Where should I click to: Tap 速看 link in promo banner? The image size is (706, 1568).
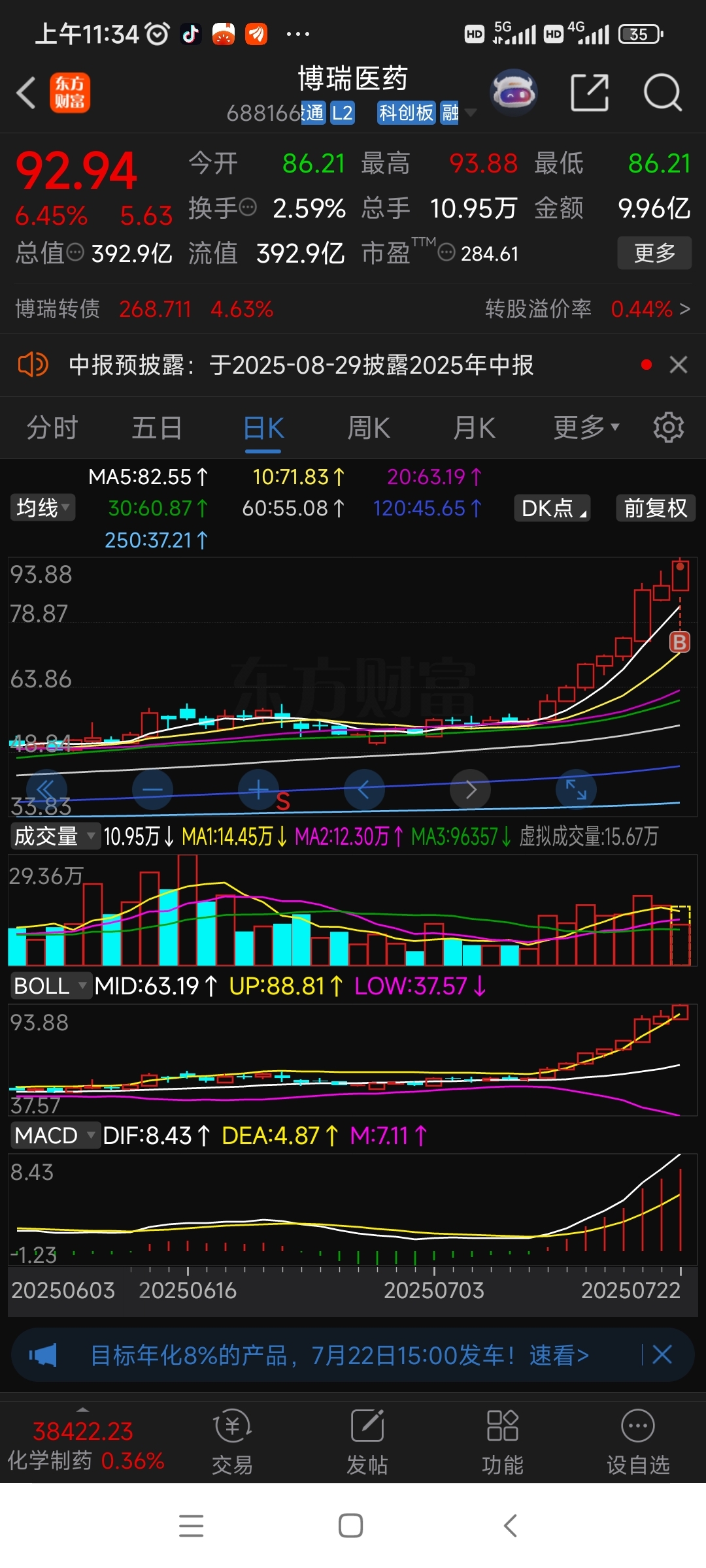(x=559, y=1356)
